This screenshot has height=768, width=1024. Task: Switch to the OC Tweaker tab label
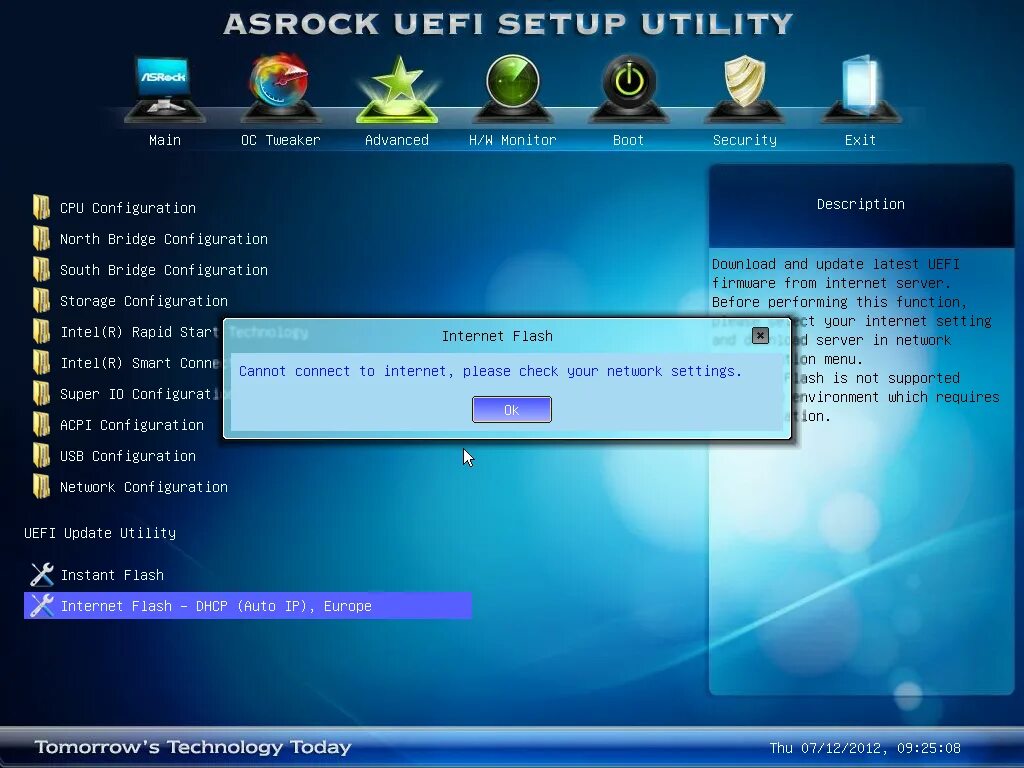point(281,140)
